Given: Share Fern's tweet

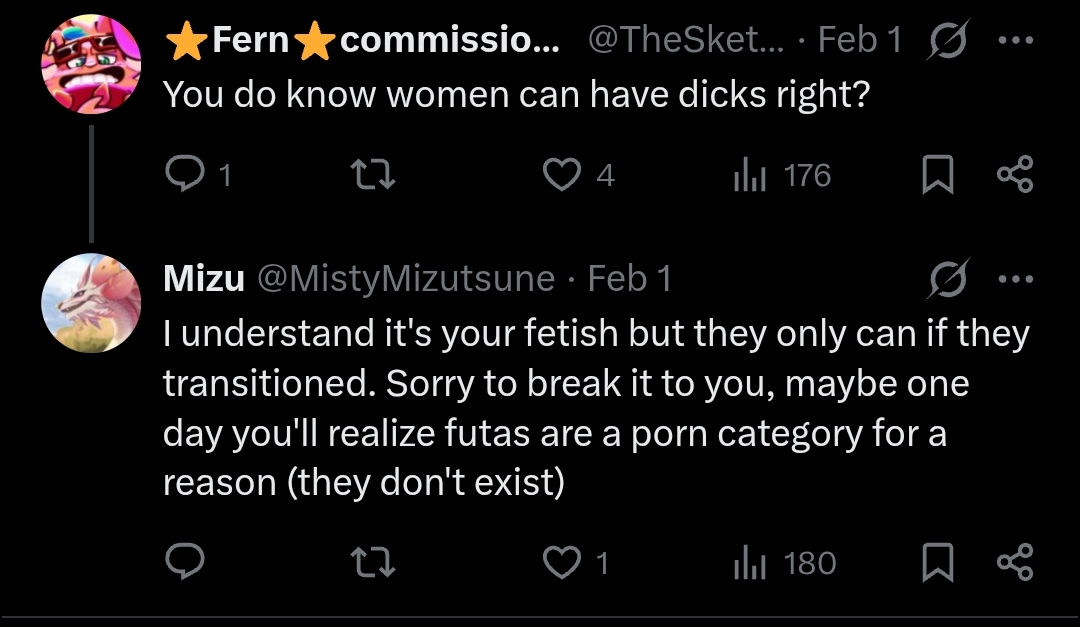Looking at the screenshot, I should (x=1015, y=176).
